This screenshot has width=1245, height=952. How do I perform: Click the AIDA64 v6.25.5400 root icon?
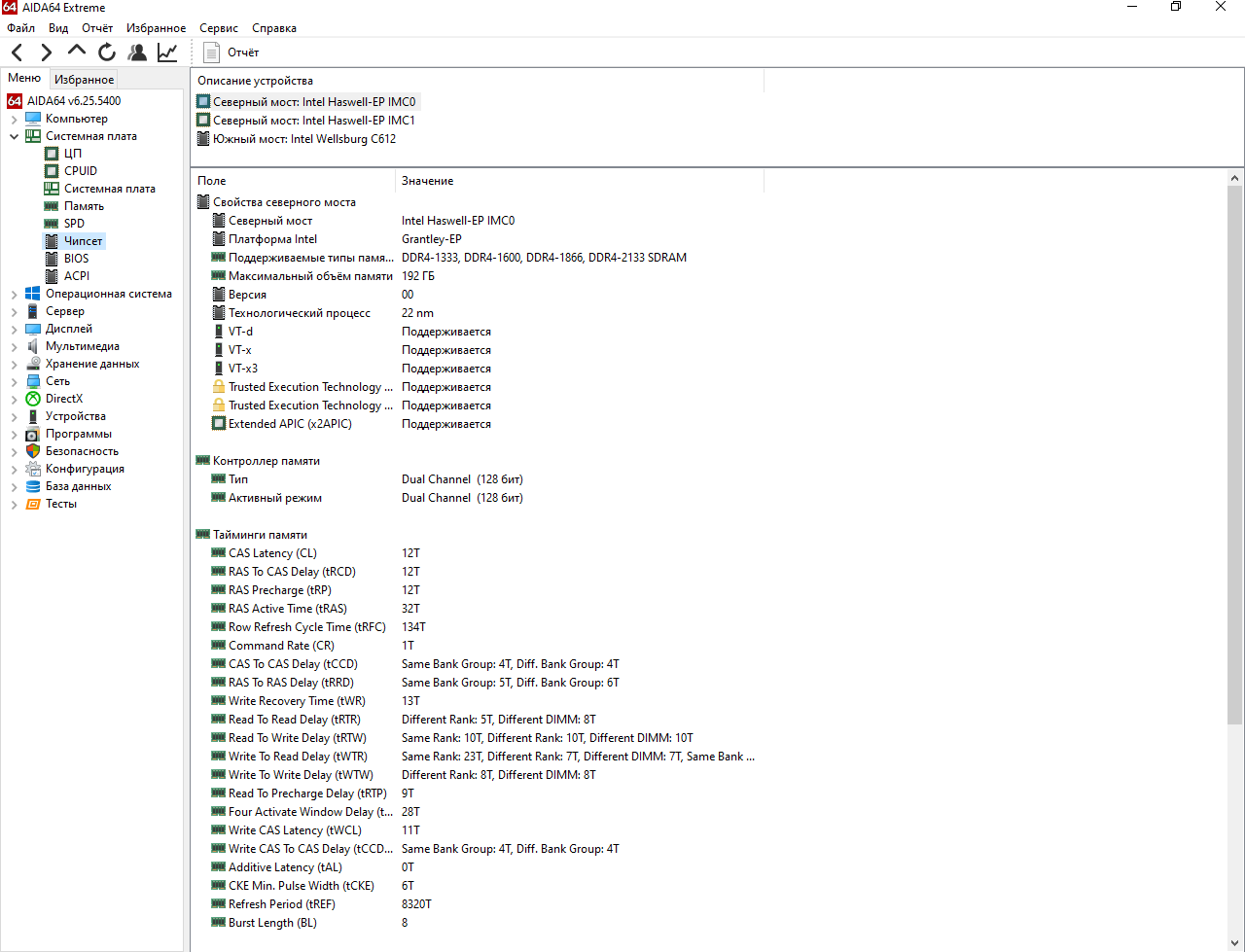pyautogui.click(x=15, y=101)
